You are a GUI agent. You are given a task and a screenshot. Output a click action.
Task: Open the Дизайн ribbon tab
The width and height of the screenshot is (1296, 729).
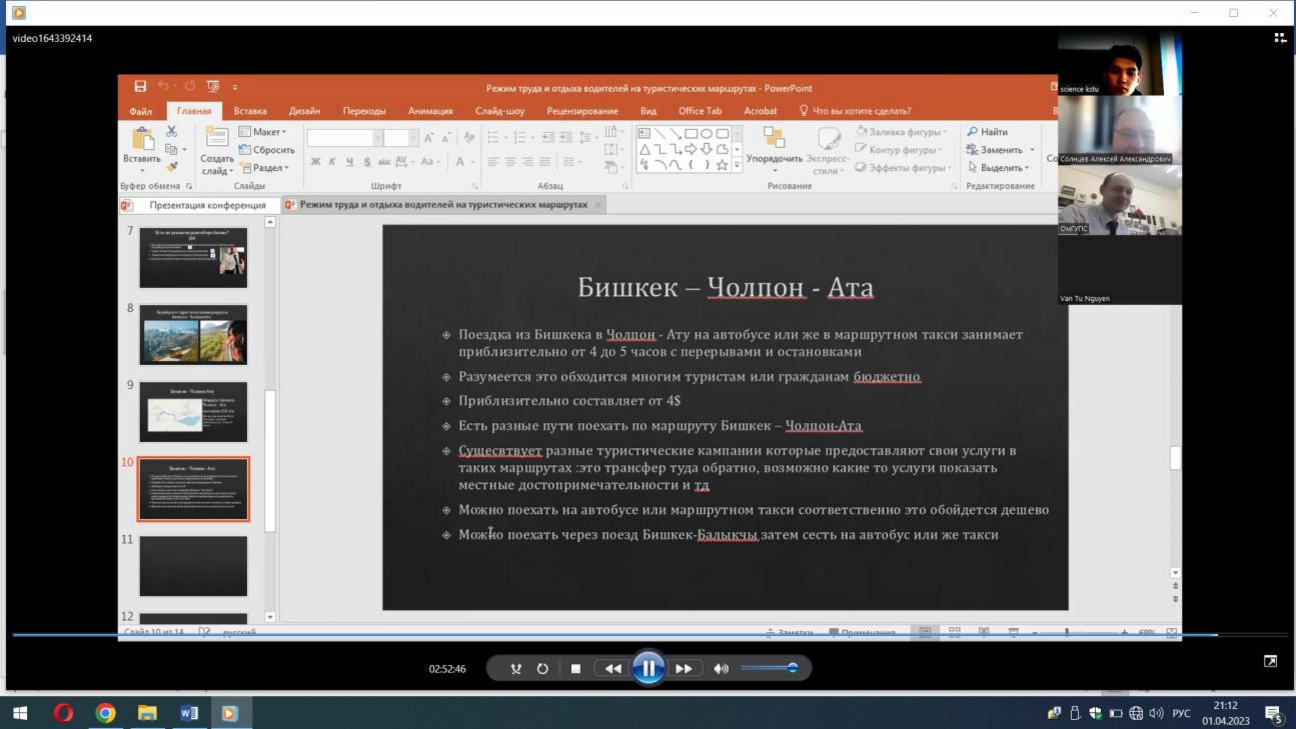(x=304, y=111)
